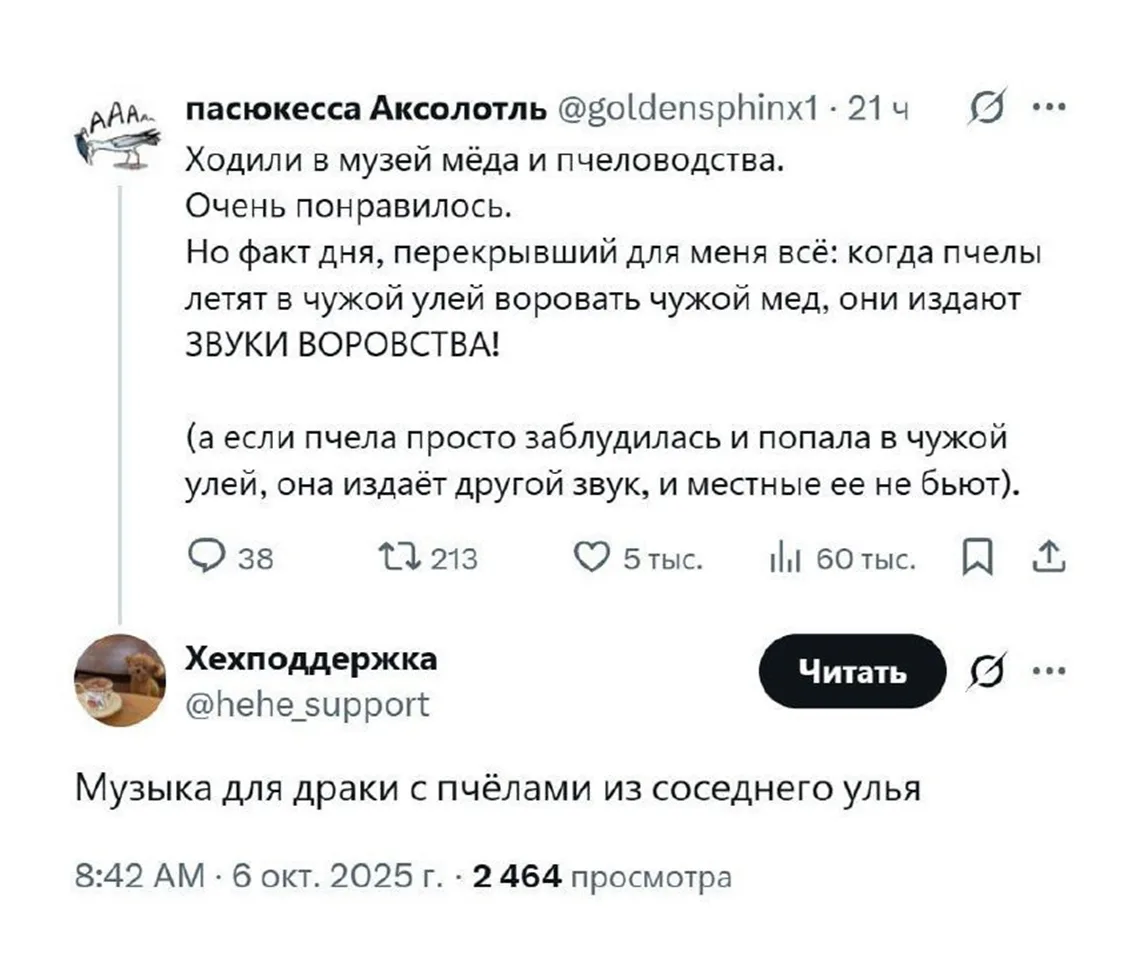The image size is (1143, 977).
Task: Follow Хехподдержка with the Читать button
Action: click(x=852, y=672)
